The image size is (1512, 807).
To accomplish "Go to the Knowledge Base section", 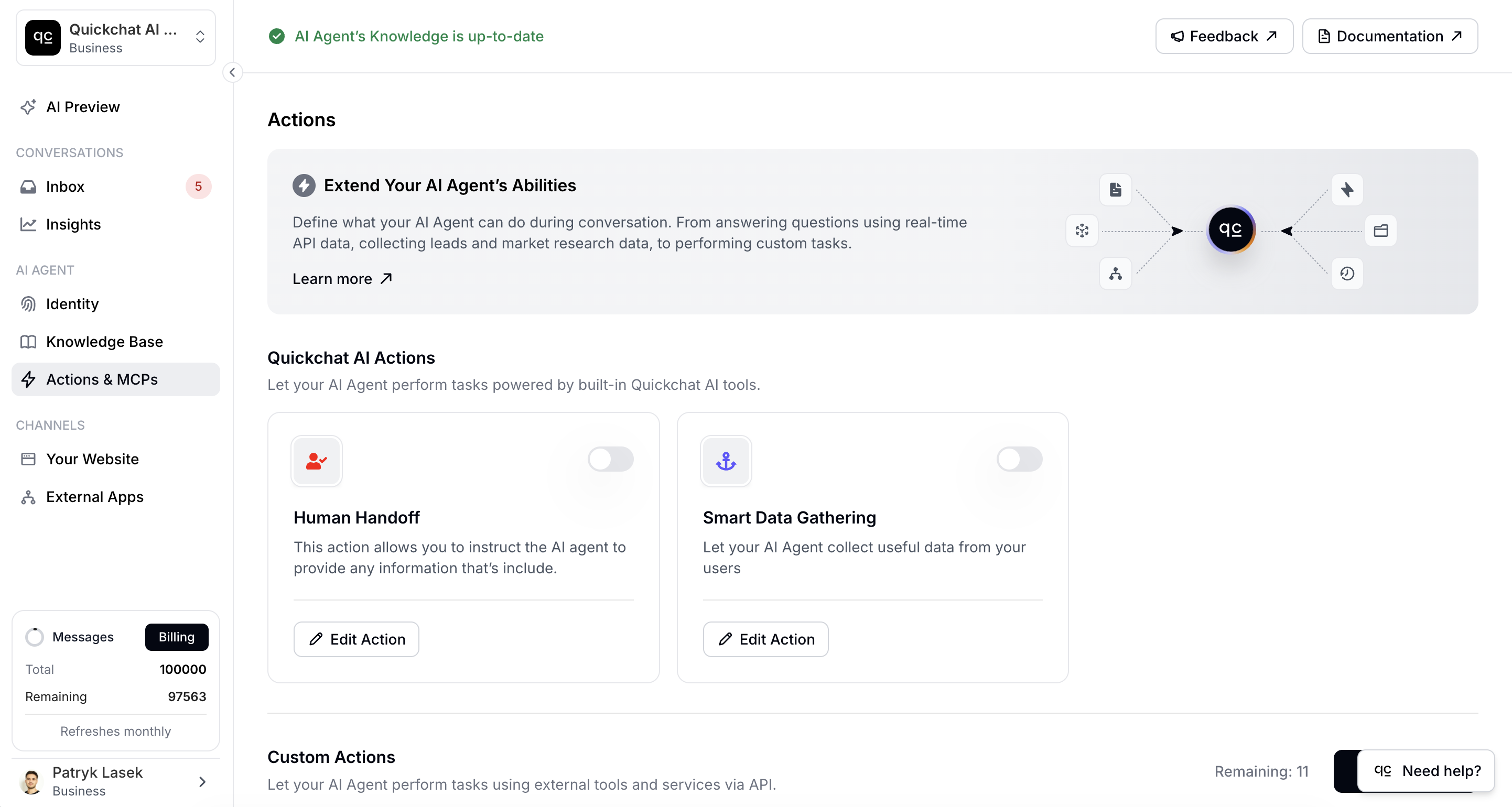I will click(104, 342).
